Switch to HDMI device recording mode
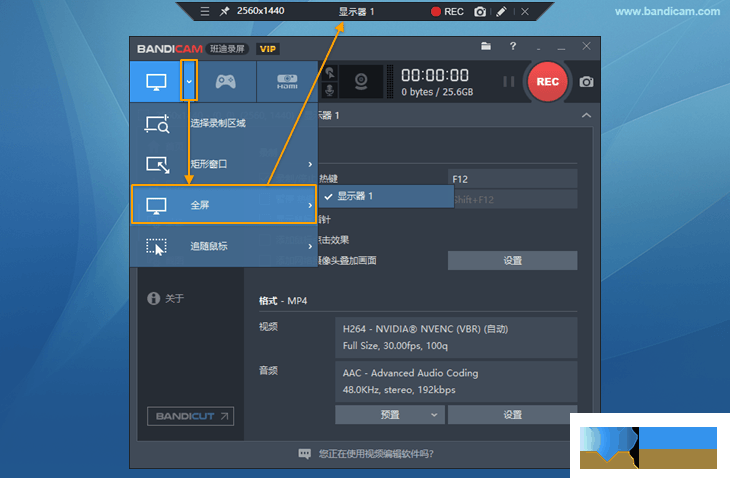The height and width of the screenshot is (478, 730). [x=287, y=81]
